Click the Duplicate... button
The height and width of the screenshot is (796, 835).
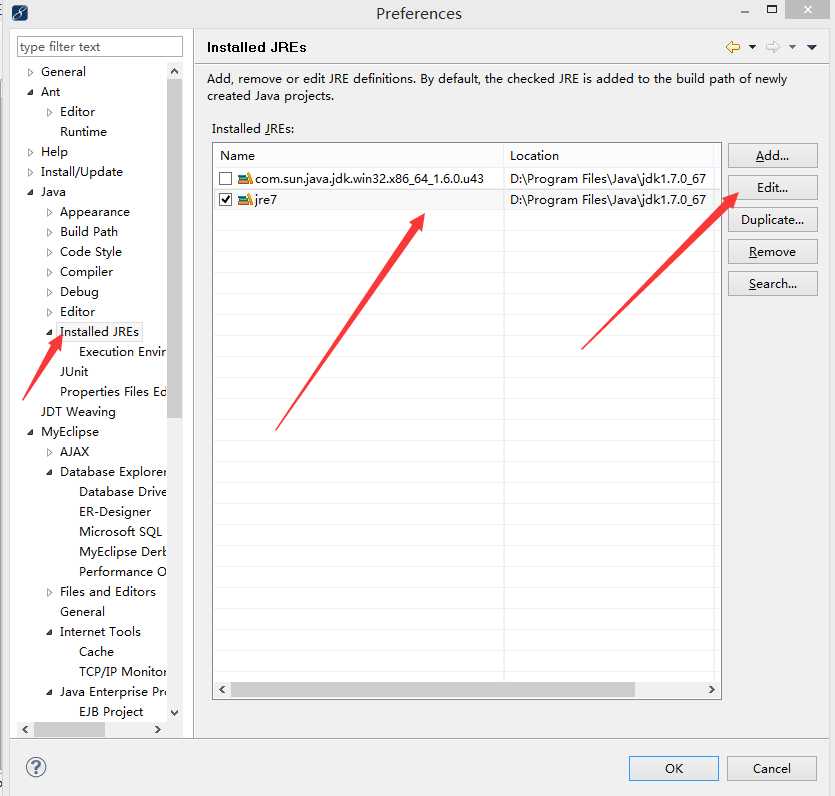tap(772, 219)
